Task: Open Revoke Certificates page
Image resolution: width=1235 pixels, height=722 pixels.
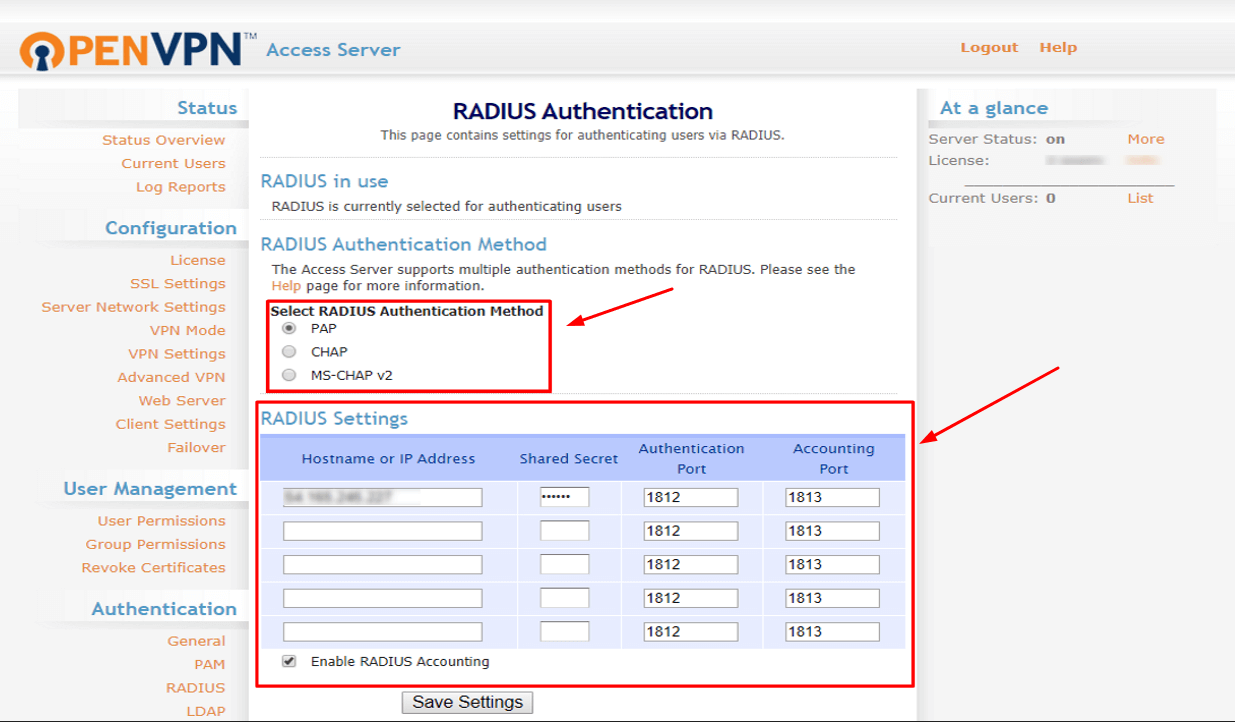Action: coord(153,567)
